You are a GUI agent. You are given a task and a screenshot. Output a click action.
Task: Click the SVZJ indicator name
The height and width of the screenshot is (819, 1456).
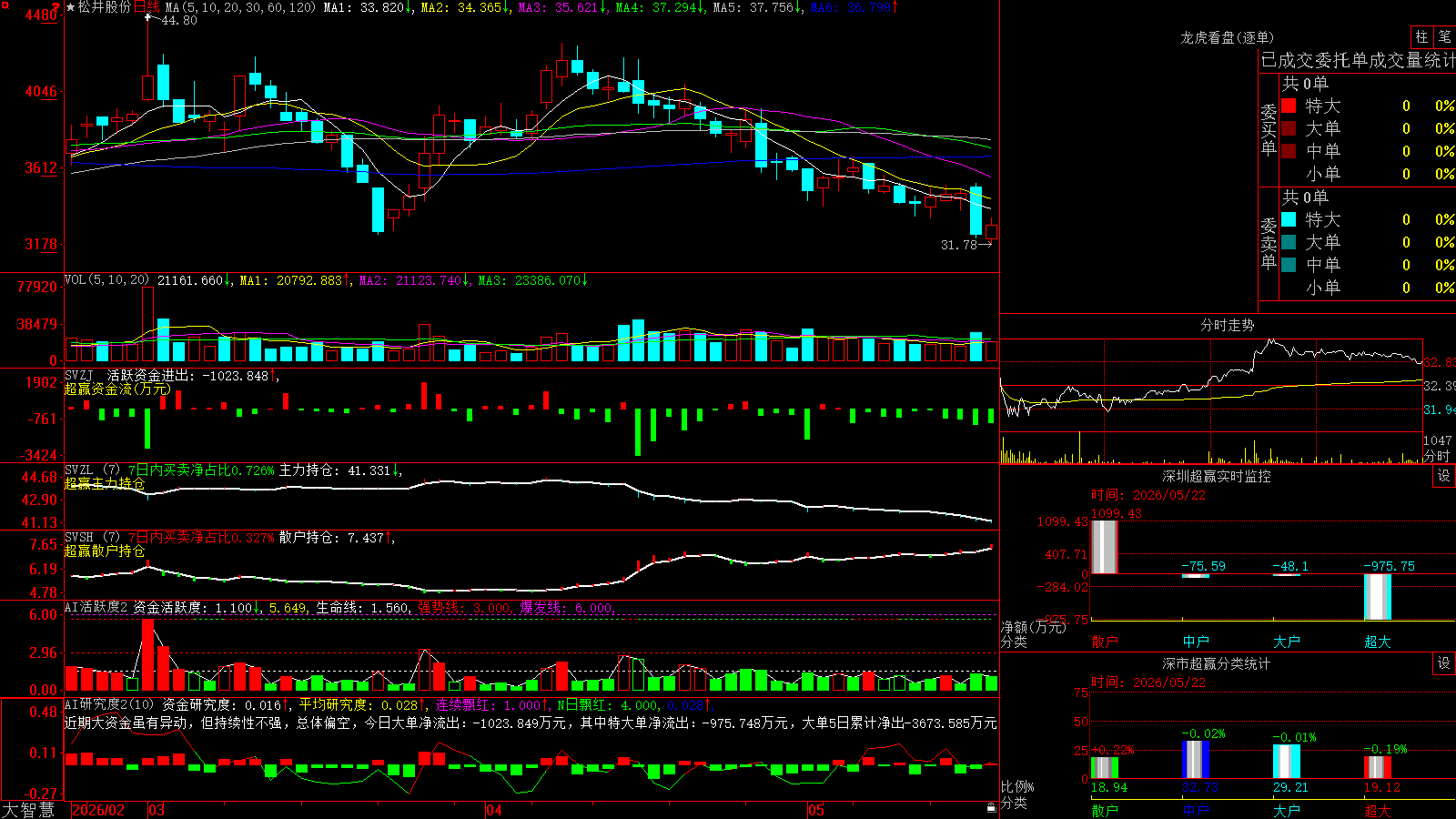coord(79,375)
